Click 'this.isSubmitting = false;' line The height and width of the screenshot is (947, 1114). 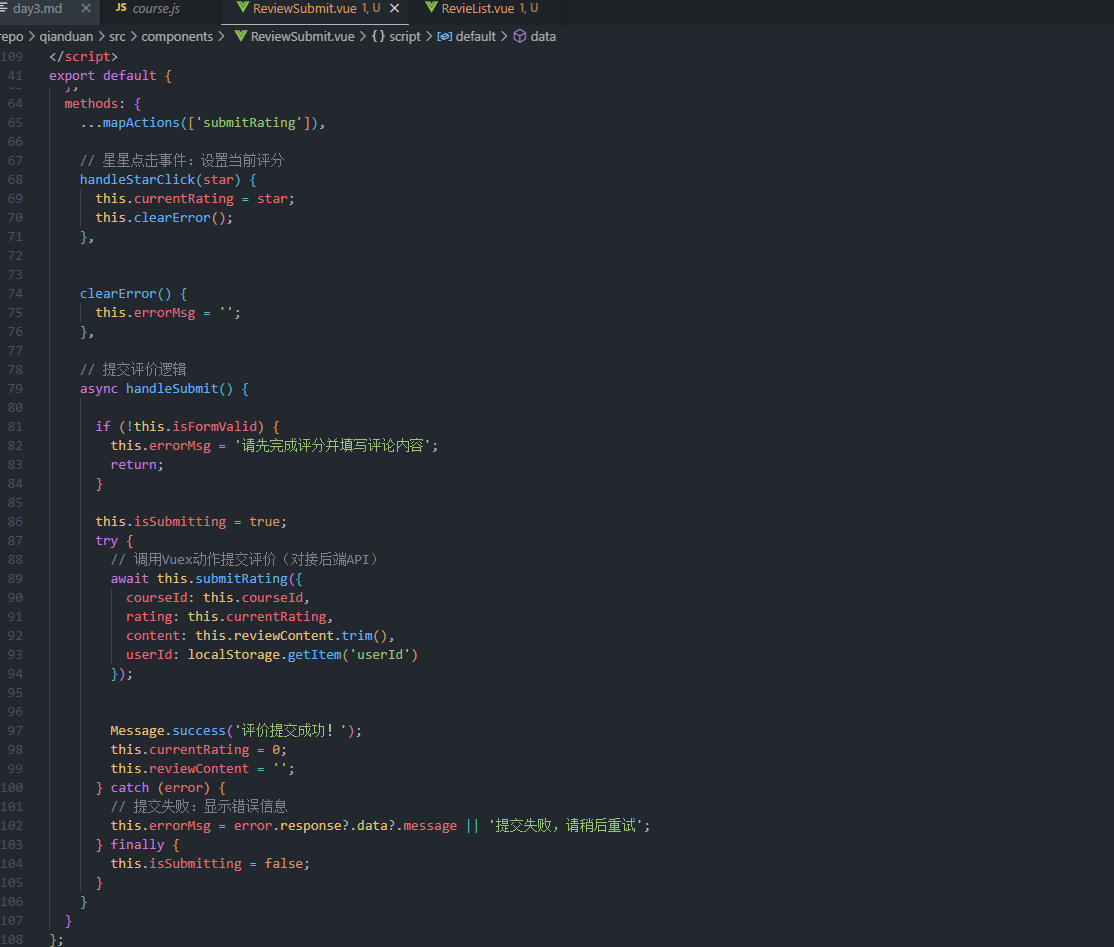pos(210,864)
